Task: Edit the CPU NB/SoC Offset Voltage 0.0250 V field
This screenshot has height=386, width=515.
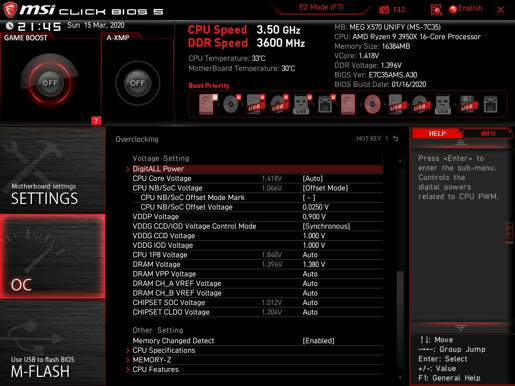Action: [315, 207]
